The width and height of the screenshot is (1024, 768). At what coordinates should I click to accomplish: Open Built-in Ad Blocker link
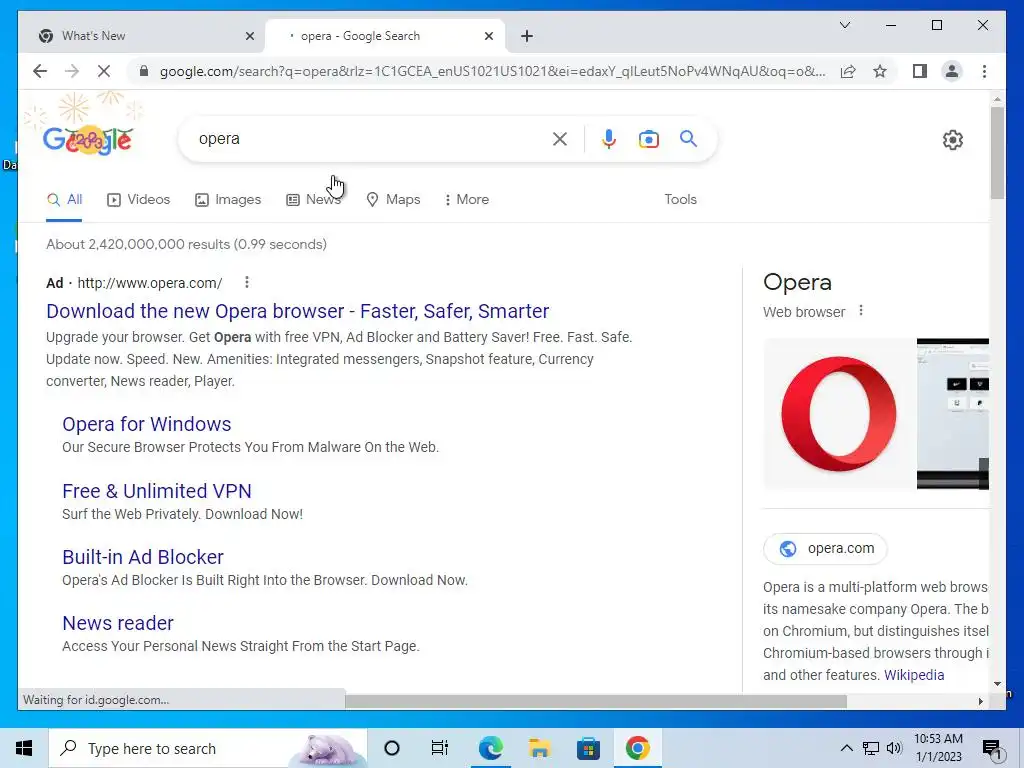click(142, 557)
